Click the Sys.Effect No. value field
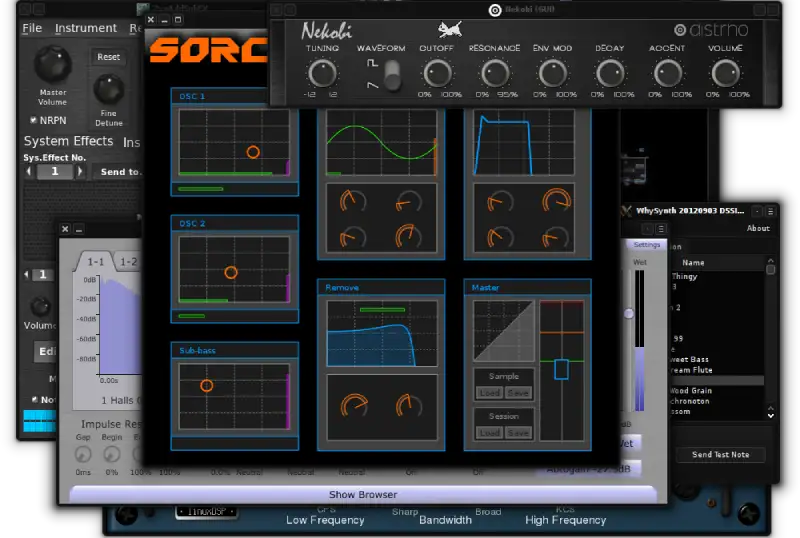The image size is (800, 538). tap(55, 172)
